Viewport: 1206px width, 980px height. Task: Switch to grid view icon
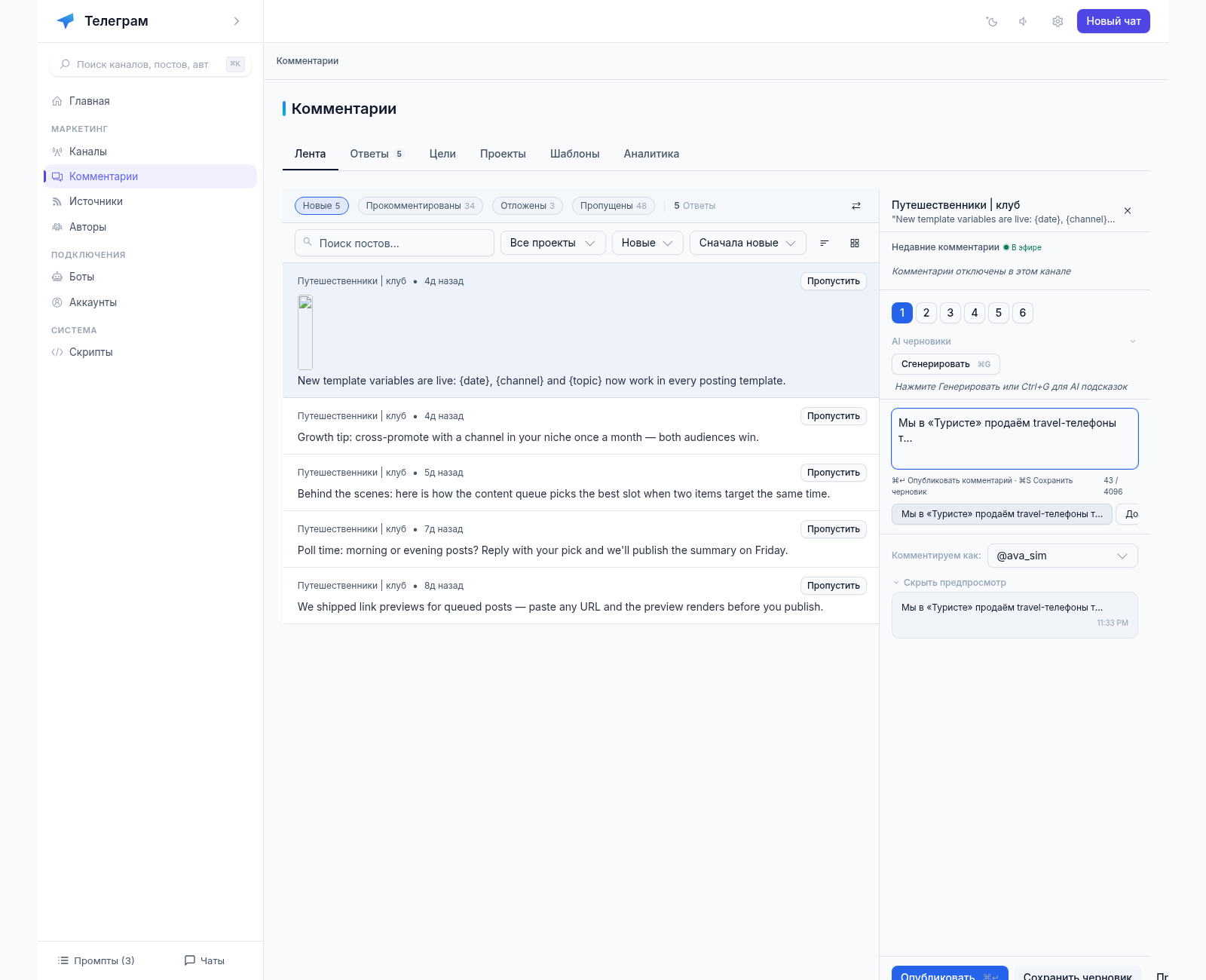click(x=855, y=243)
